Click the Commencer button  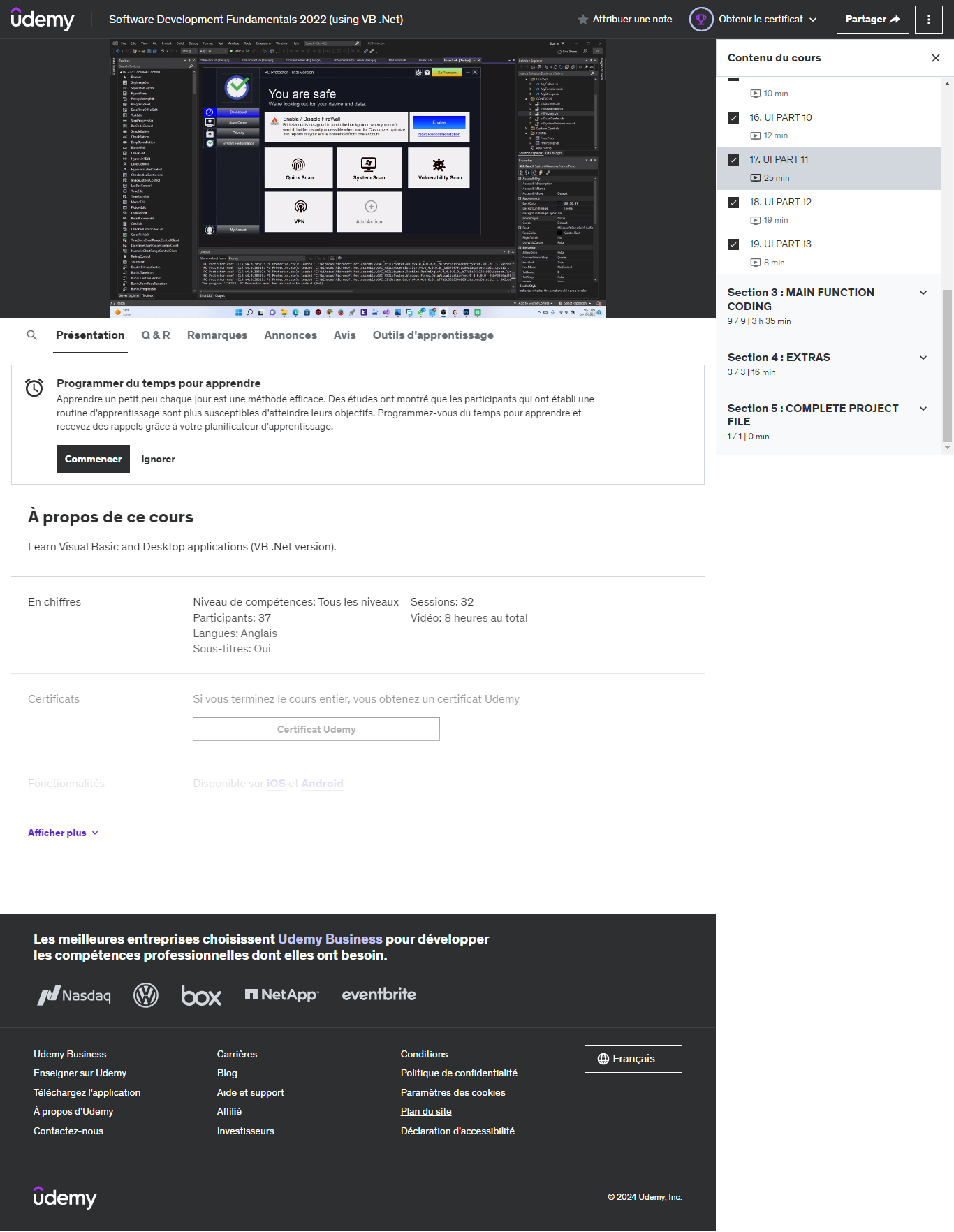coord(93,459)
